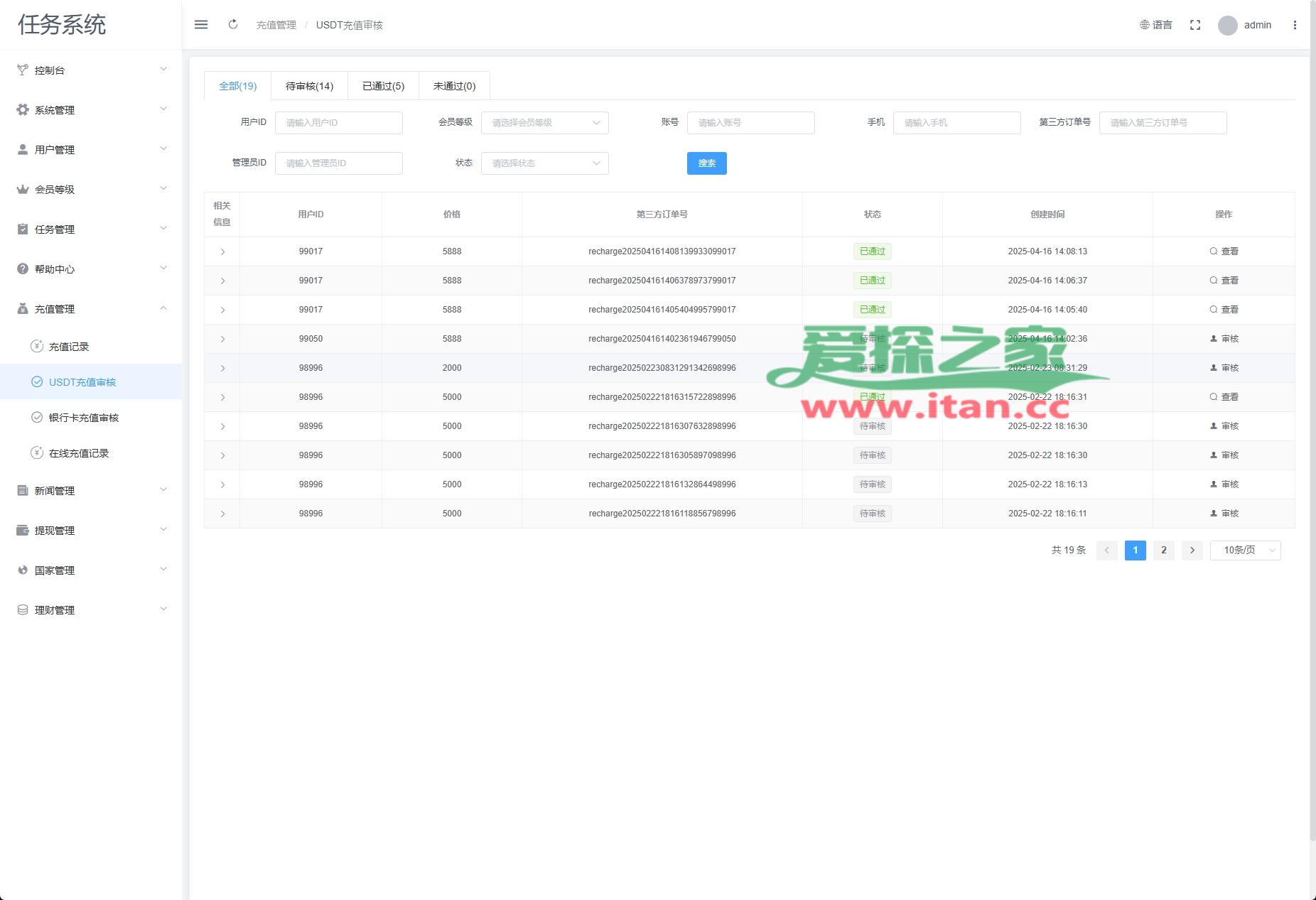
Task: Expand row details for user 99050
Action: pos(222,340)
